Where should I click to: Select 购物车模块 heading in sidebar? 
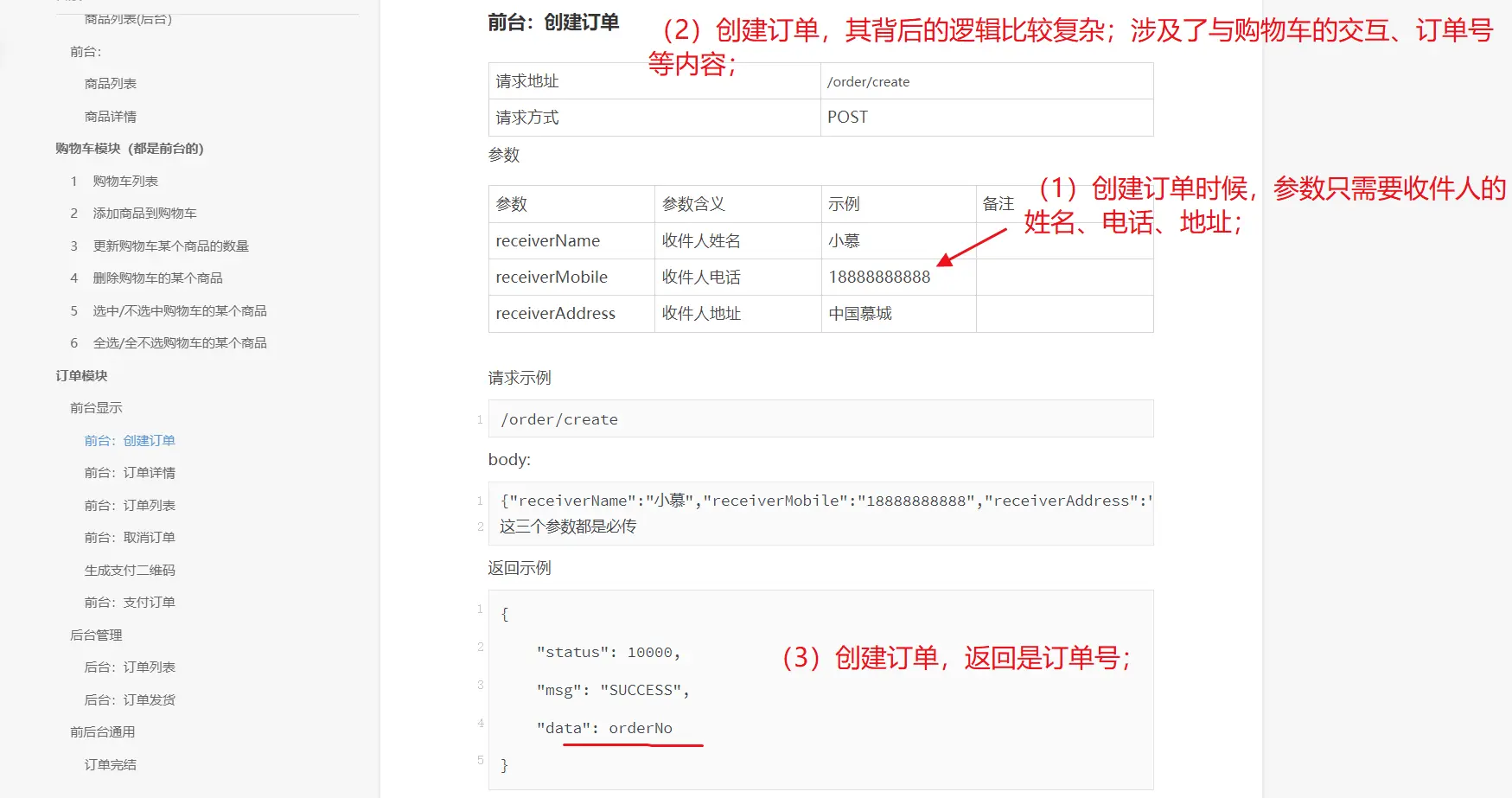click(x=129, y=149)
